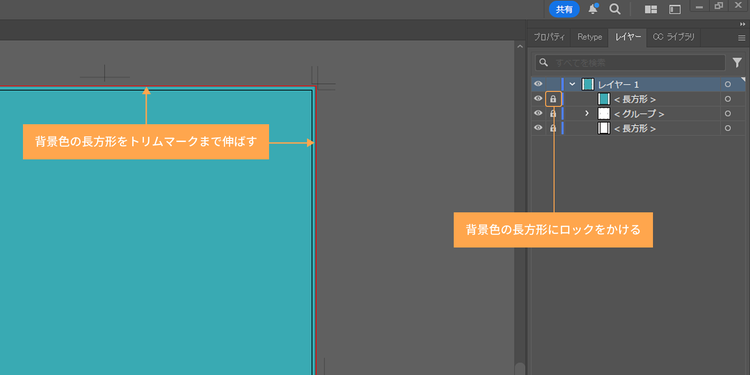This screenshot has width=750, height=375.
Task: Click the white <長方形> layer thumbnail
Action: click(604, 128)
